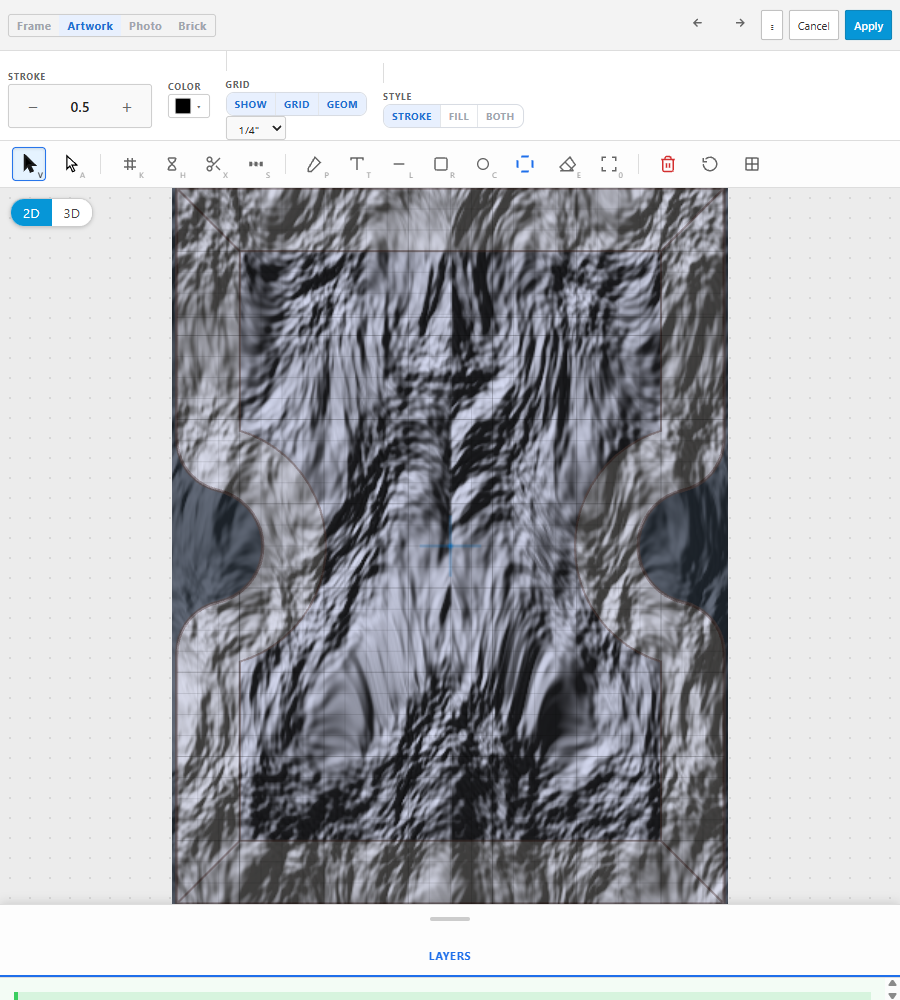Expand the LAYERS panel
This screenshot has height=1000, width=900.
tap(450, 956)
